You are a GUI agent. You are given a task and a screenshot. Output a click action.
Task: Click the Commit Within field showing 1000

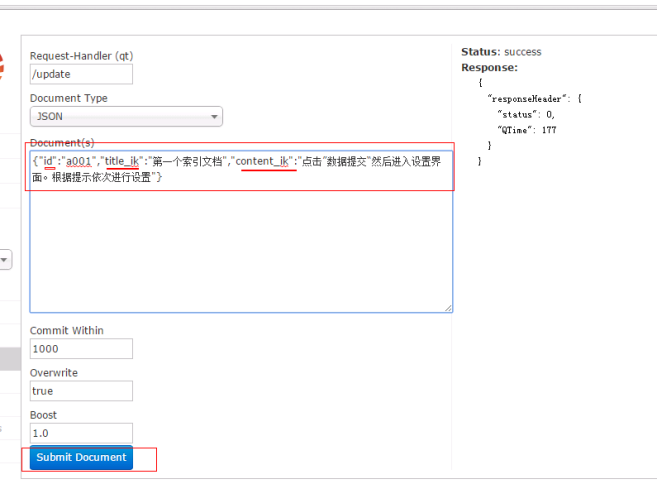click(81, 349)
